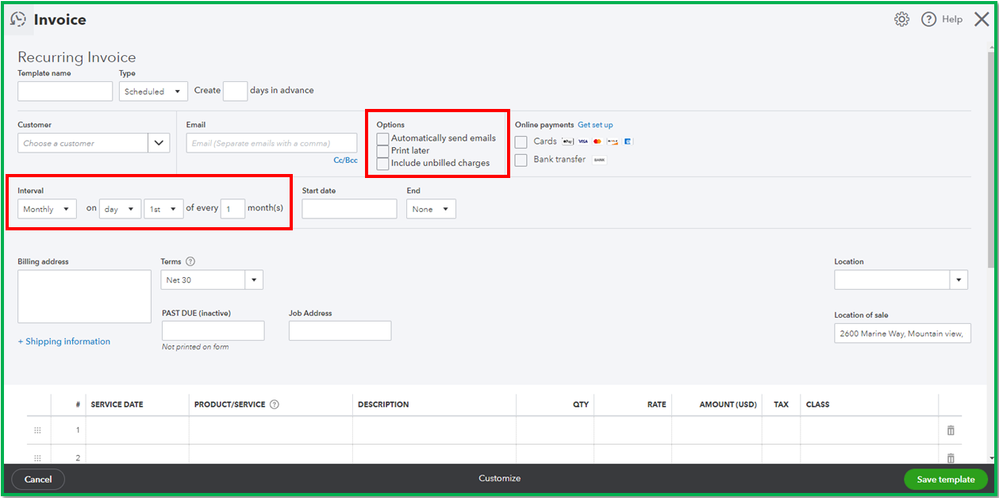Check the Print later option

pos(382,151)
